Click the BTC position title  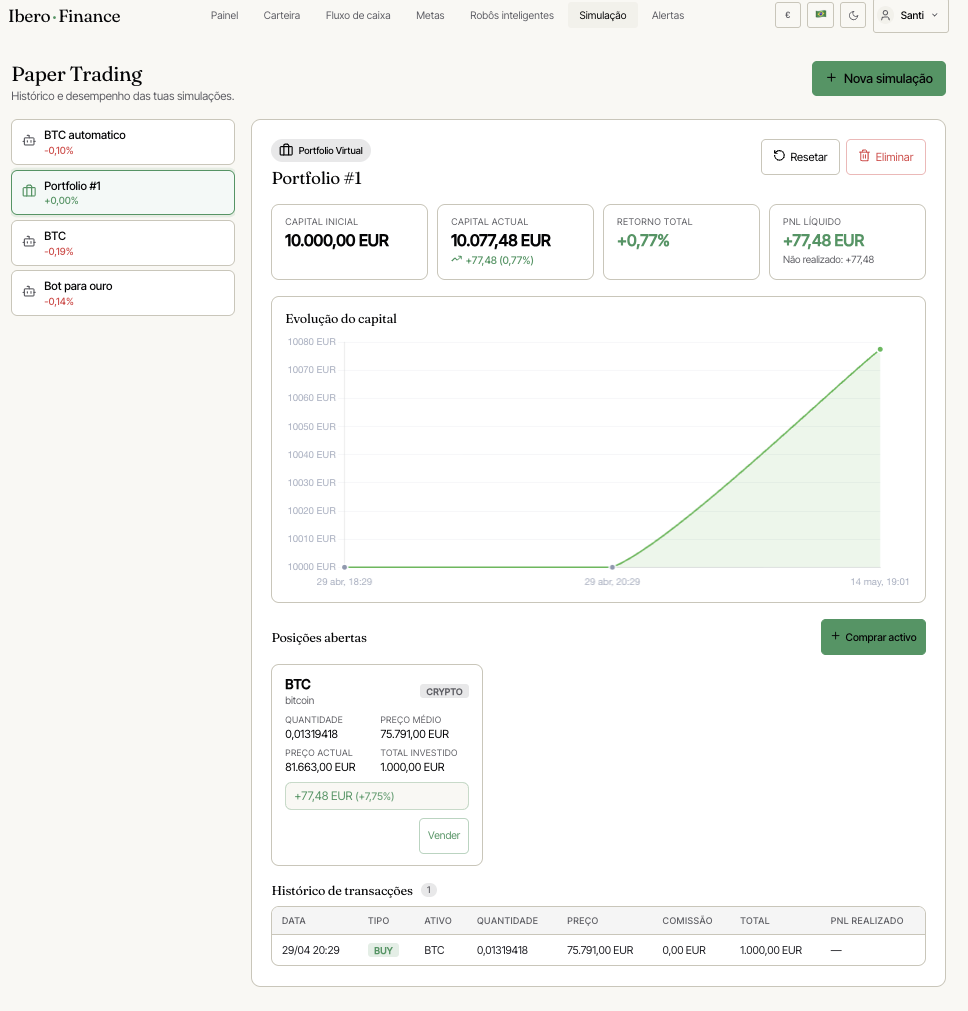click(x=298, y=685)
